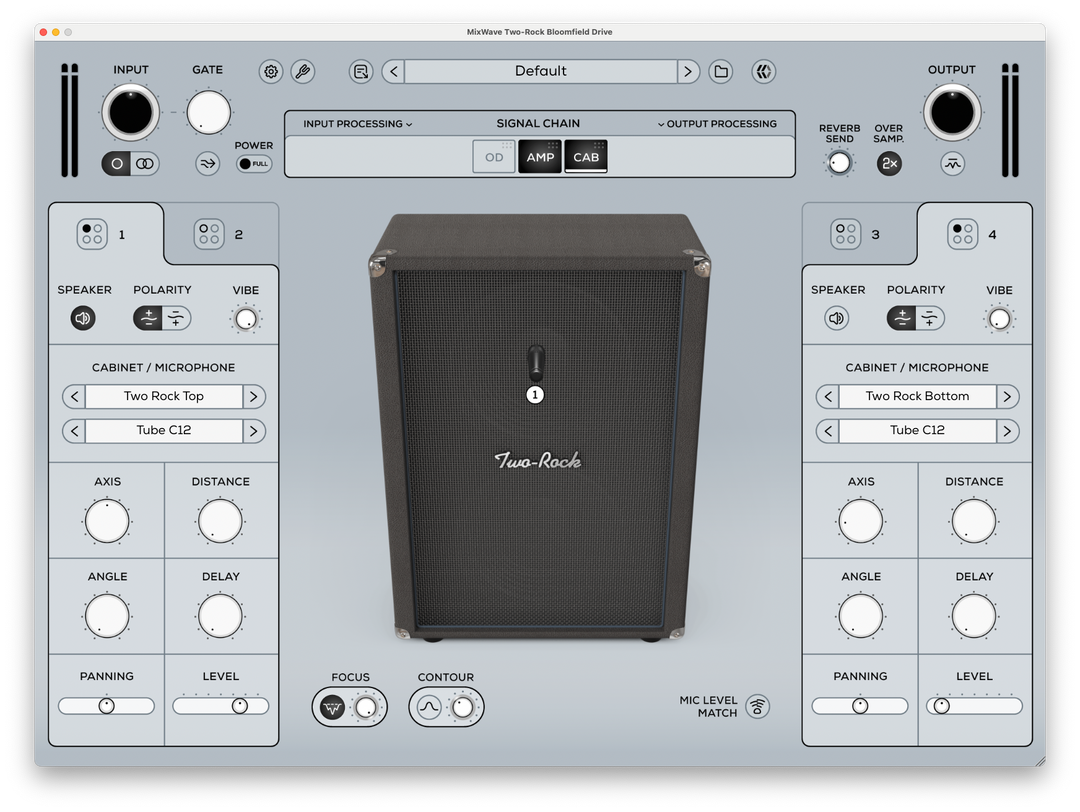Viewport: 1080px width, 812px height.
Task: Click the folder icon beside presets
Action: point(721,71)
